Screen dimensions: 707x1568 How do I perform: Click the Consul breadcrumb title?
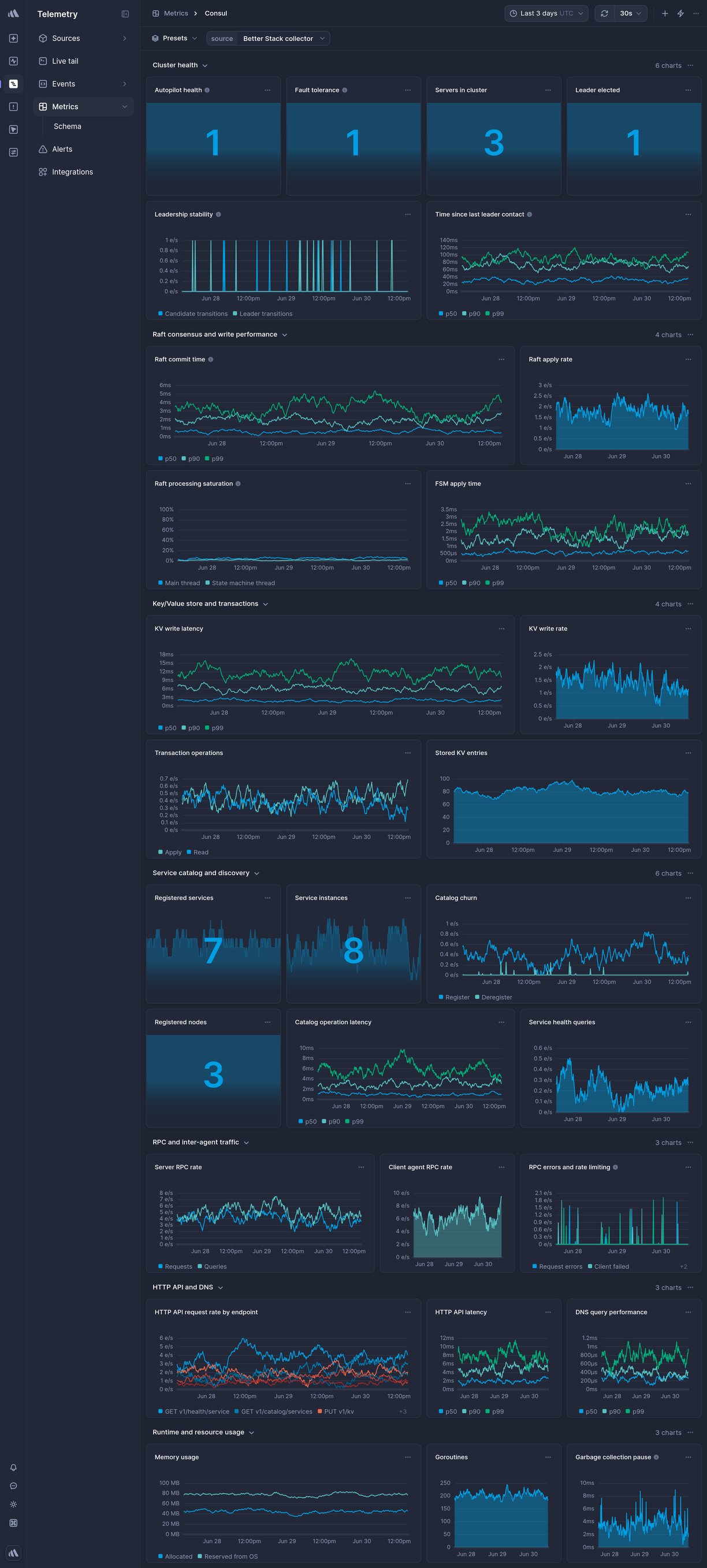point(216,13)
